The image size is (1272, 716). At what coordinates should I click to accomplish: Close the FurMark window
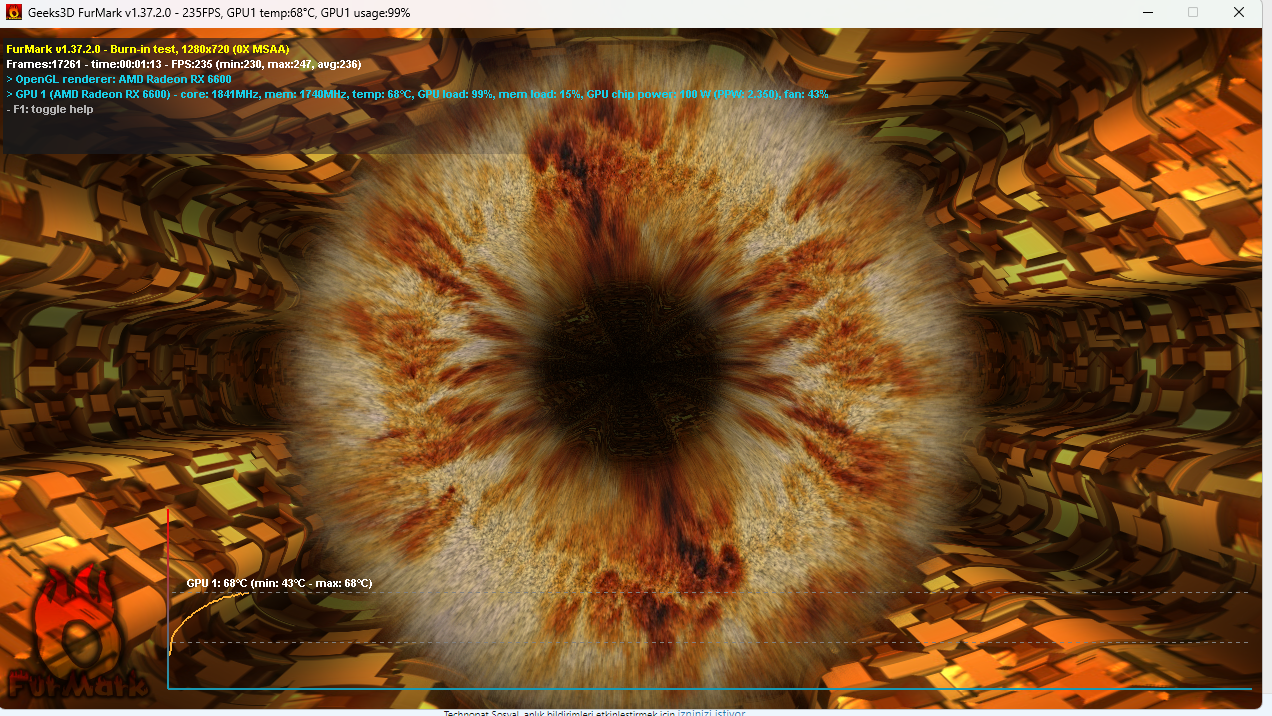[1239, 13]
